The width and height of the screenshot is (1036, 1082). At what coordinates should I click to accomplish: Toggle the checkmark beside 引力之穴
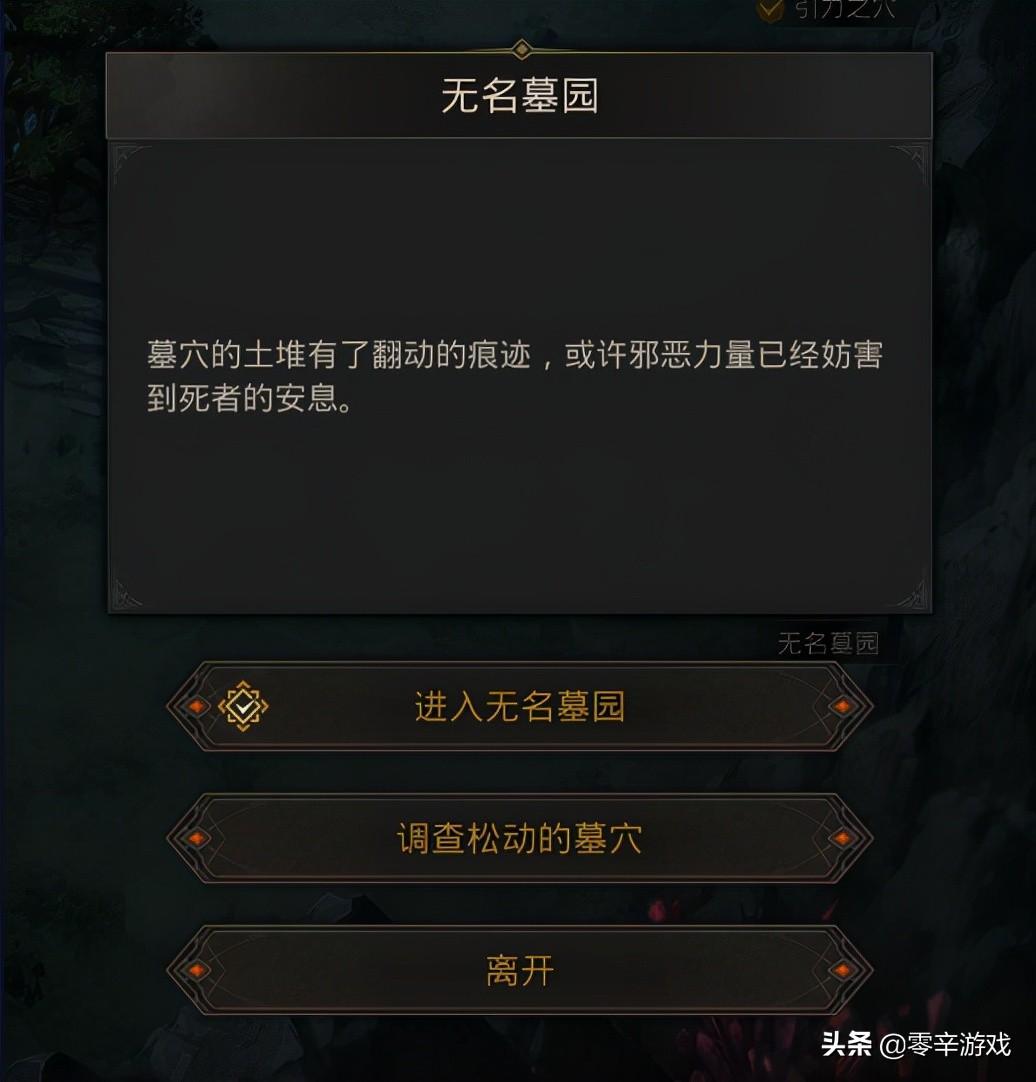(x=770, y=10)
